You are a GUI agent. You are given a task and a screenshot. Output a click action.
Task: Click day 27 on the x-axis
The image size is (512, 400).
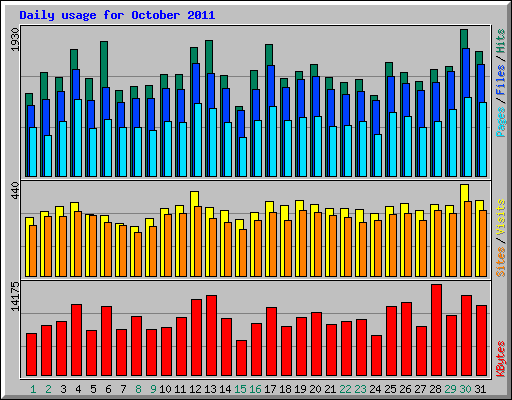pyautogui.click(x=420, y=389)
